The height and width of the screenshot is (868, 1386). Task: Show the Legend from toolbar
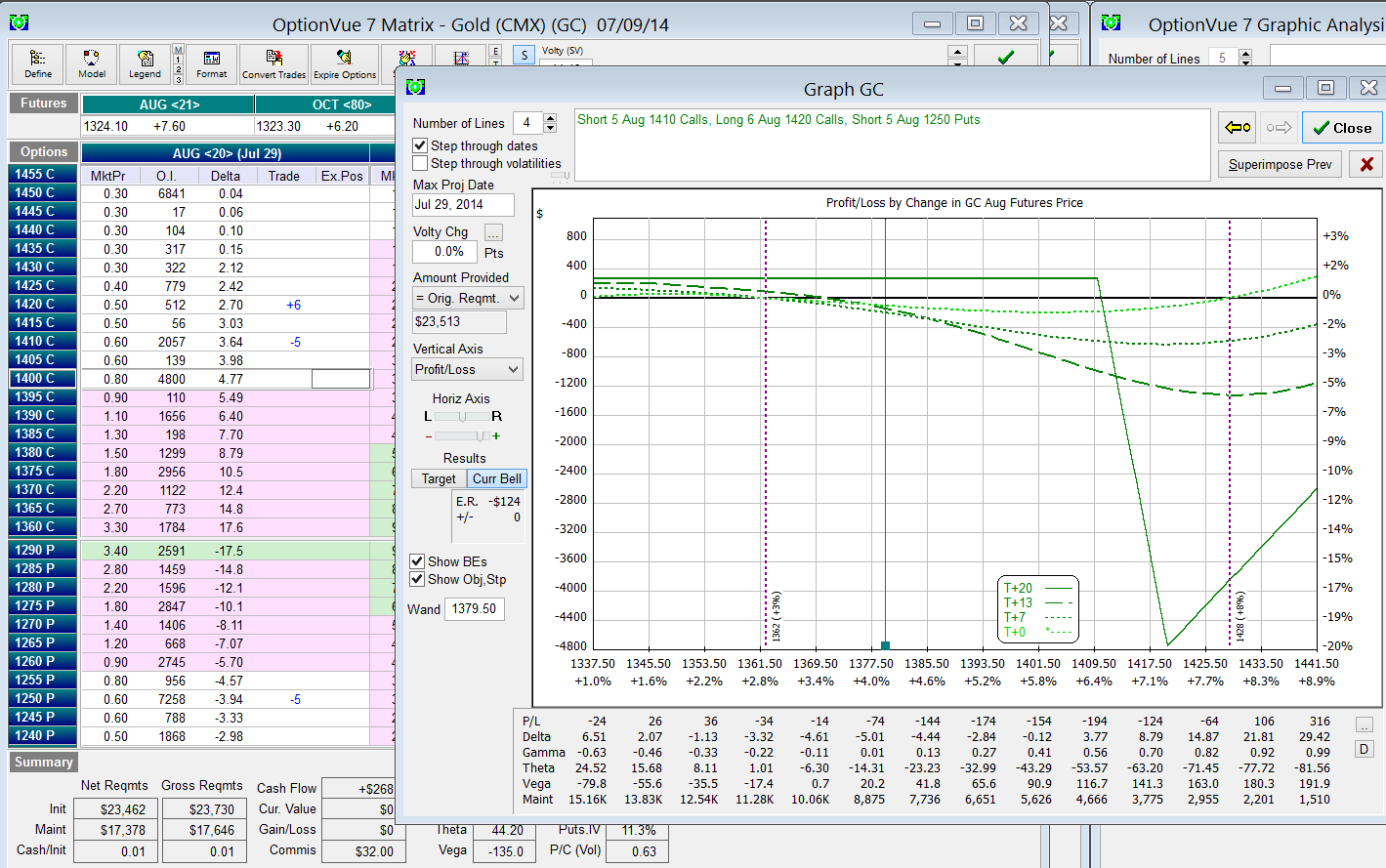click(x=145, y=63)
